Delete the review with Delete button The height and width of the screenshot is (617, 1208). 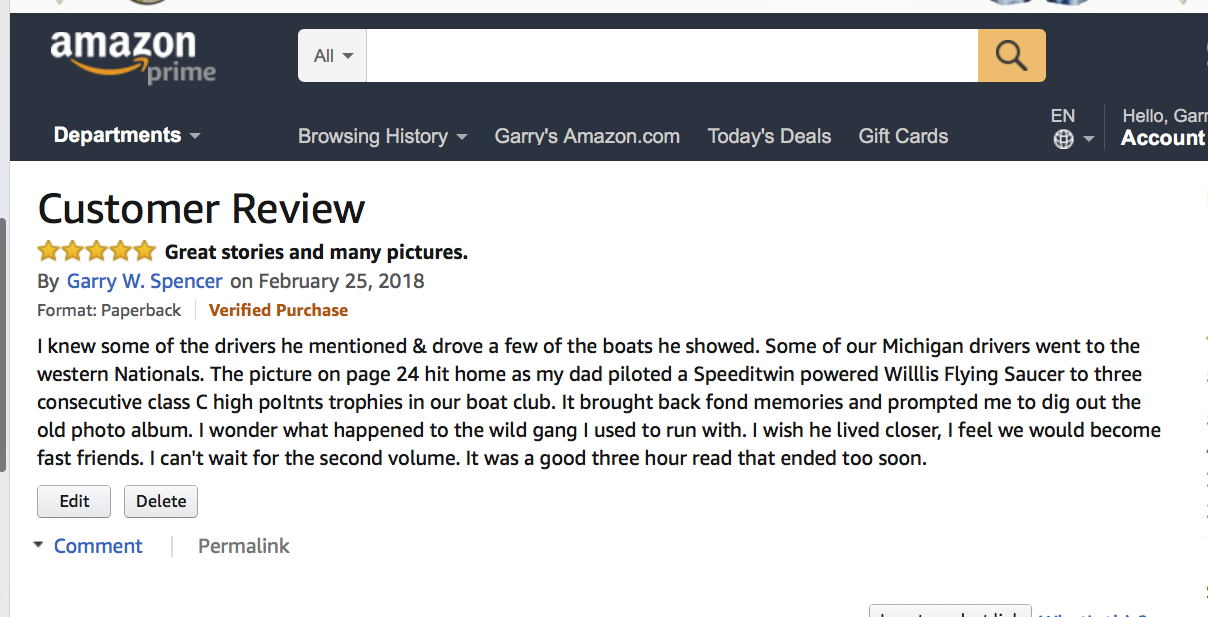click(x=161, y=501)
